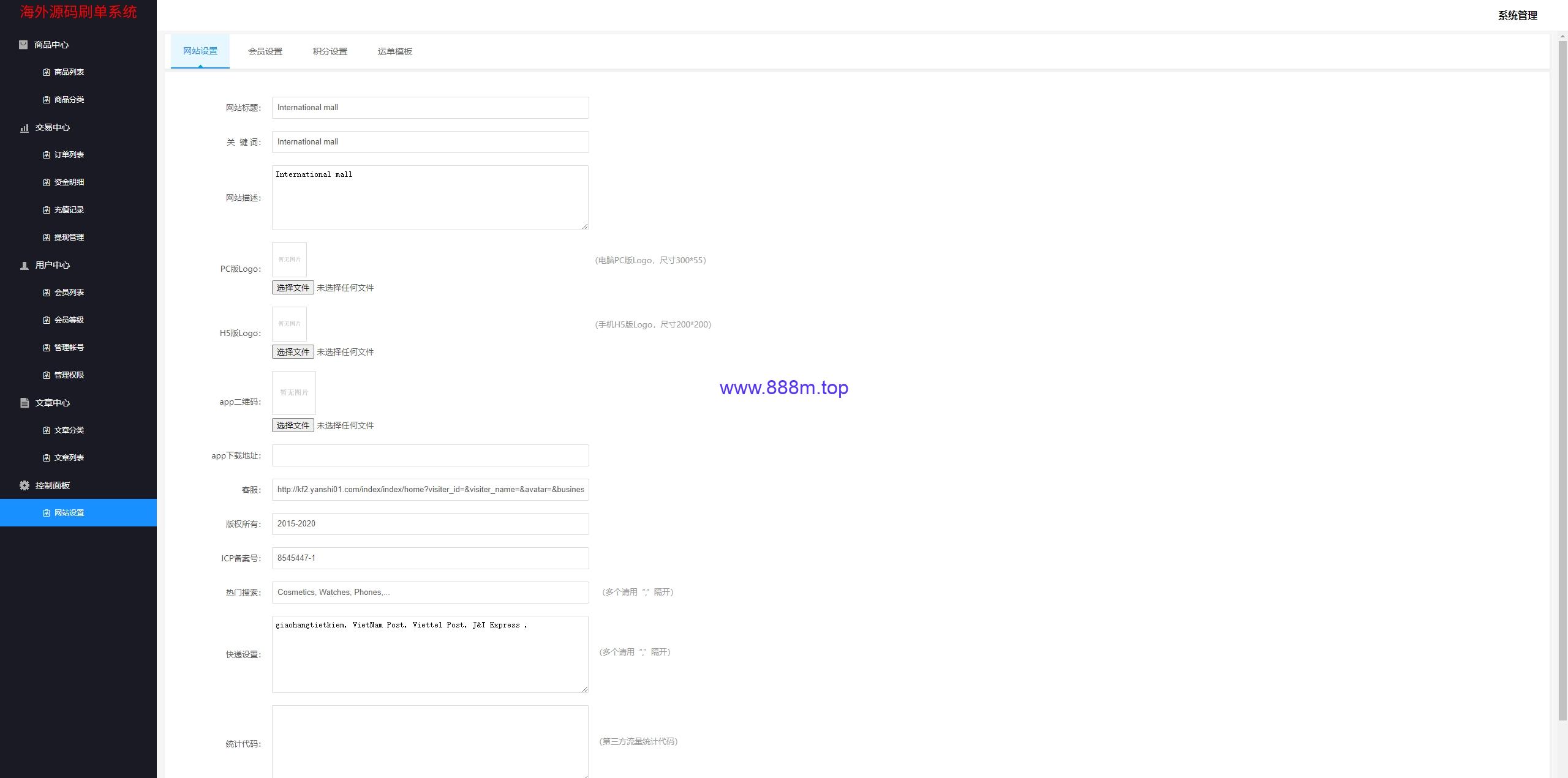Image resolution: width=1568 pixels, height=778 pixels.
Task: Click the 交易中心 bar chart icon
Action: point(24,128)
